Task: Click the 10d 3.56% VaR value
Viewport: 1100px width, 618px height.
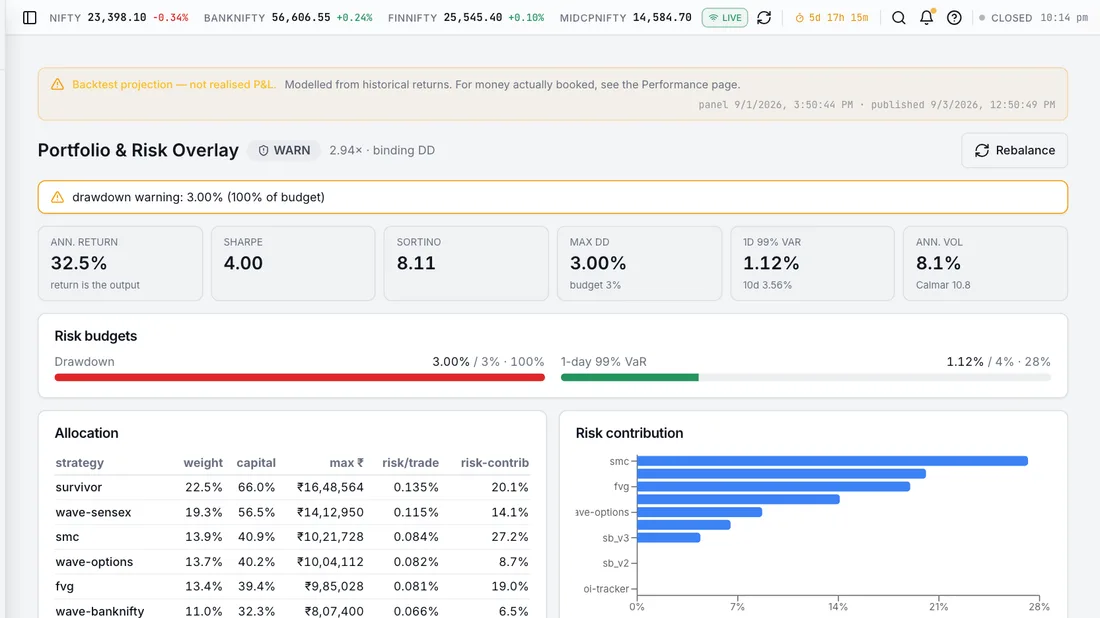Action: (767, 285)
